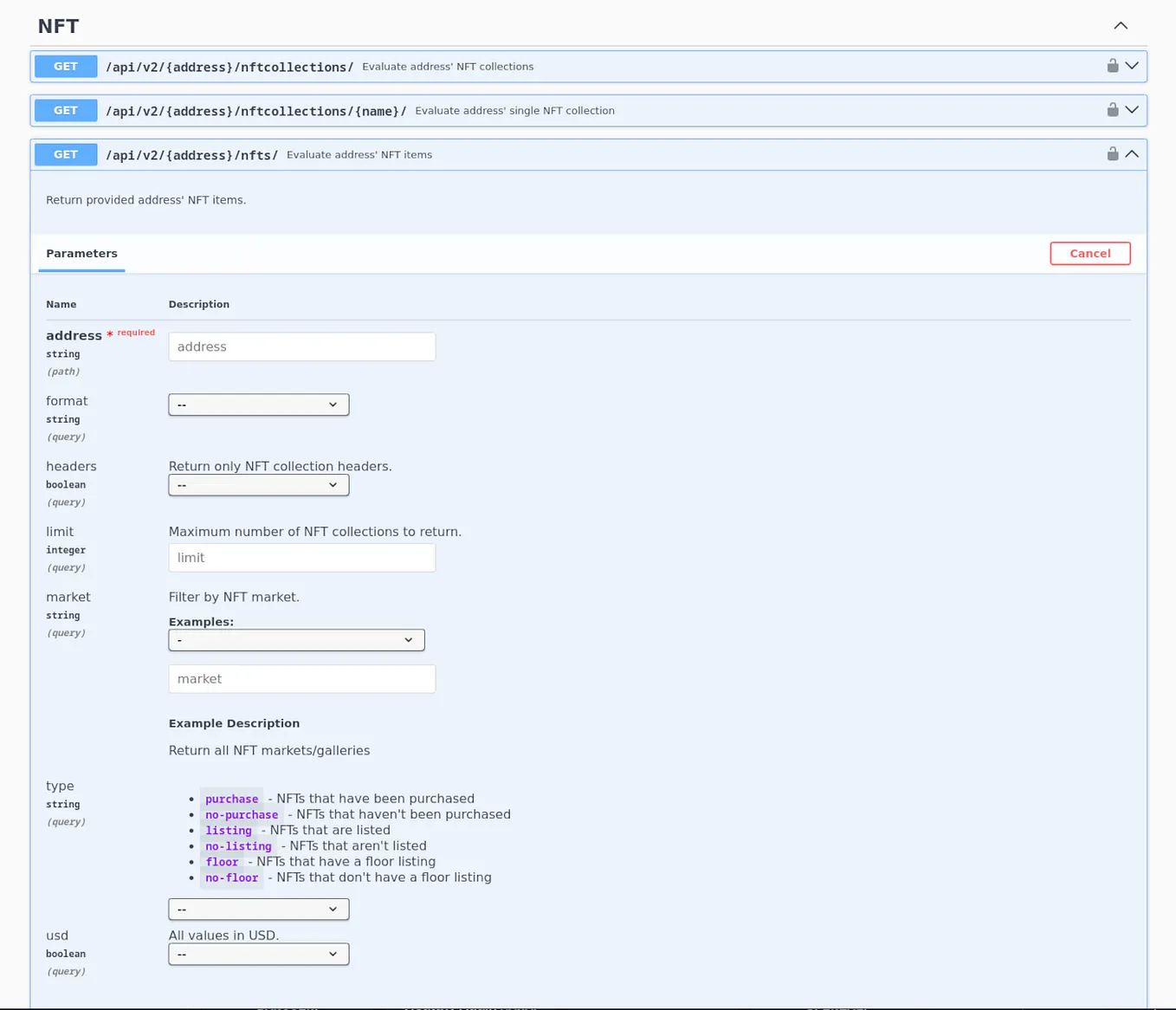The height and width of the screenshot is (1010, 1176).
Task: Focus the limit input field
Action: pyautogui.click(x=302, y=558)
